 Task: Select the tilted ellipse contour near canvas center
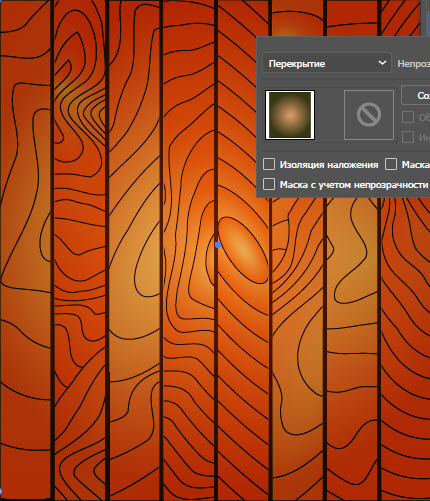click(243, 250)
